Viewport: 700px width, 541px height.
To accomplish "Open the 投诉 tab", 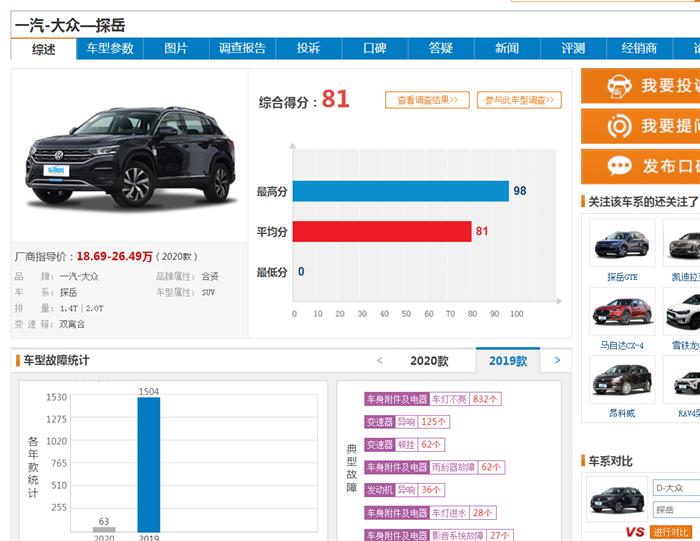I will point(308,49).
